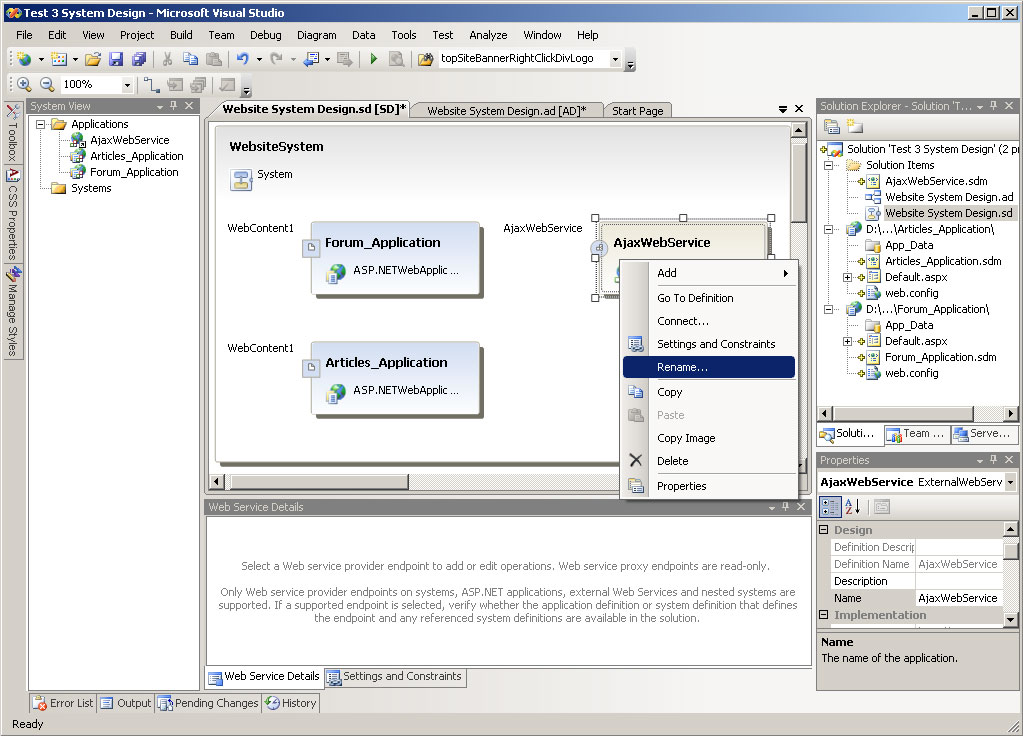Viewport: 1023px width, 736px height.
Task: Collapse the Implementation category in Properties
Action: click(x=824, y=615)
